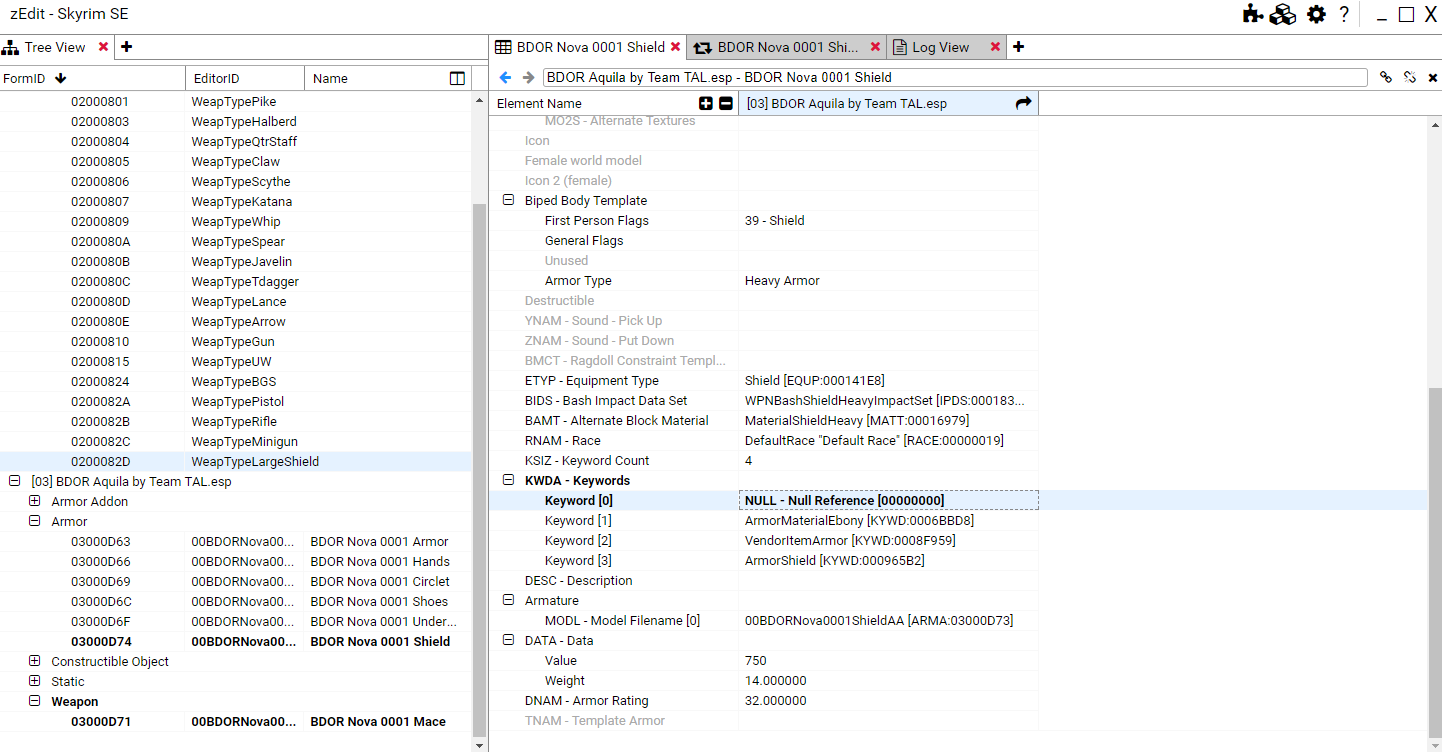Select the BDOR Nova 0001 Mace record
This screenshot has height=752, width=1442.
click(x=236, y=721)
